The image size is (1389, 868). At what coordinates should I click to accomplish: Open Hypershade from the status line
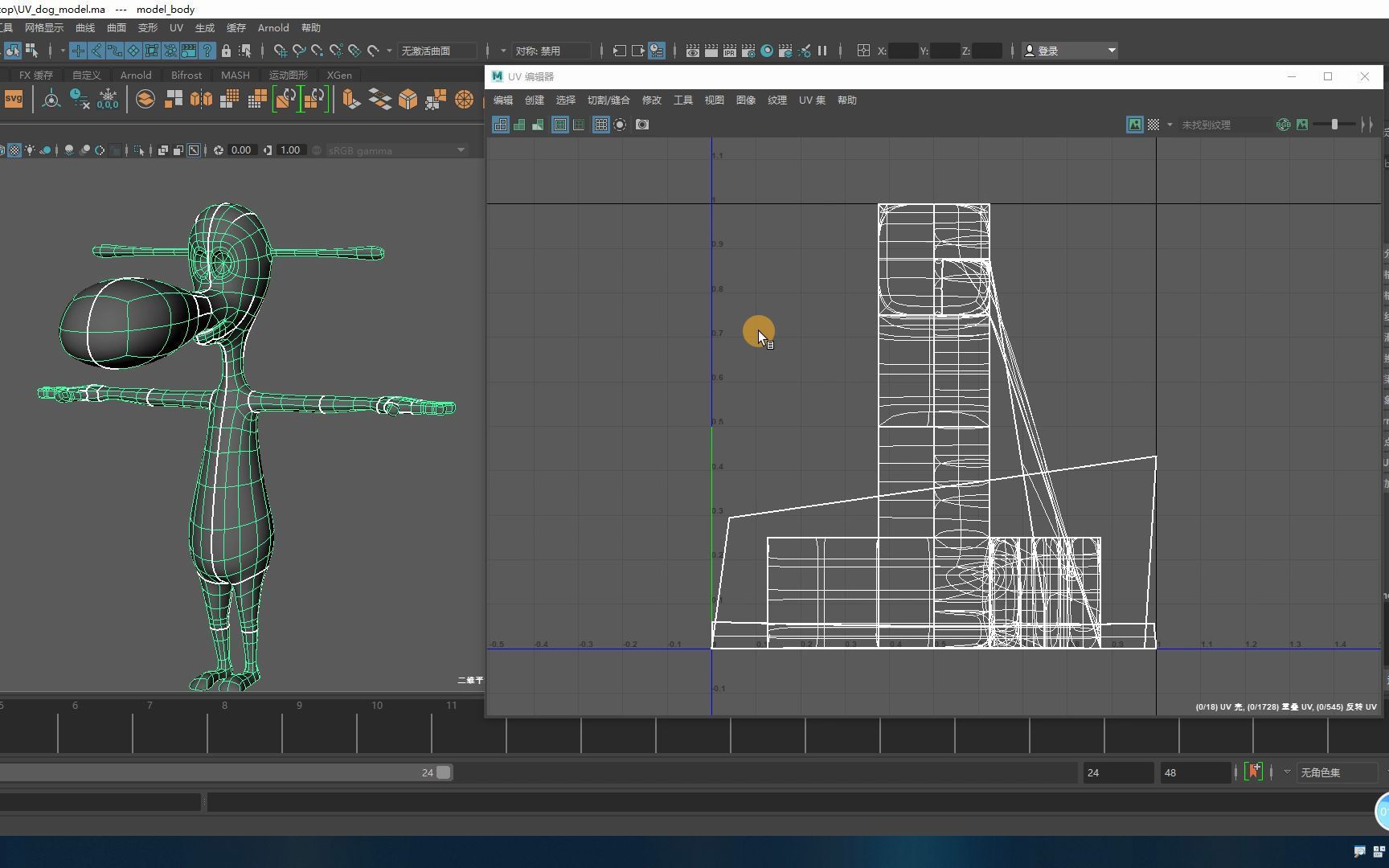pyautogui.click(x=767, y=51)
